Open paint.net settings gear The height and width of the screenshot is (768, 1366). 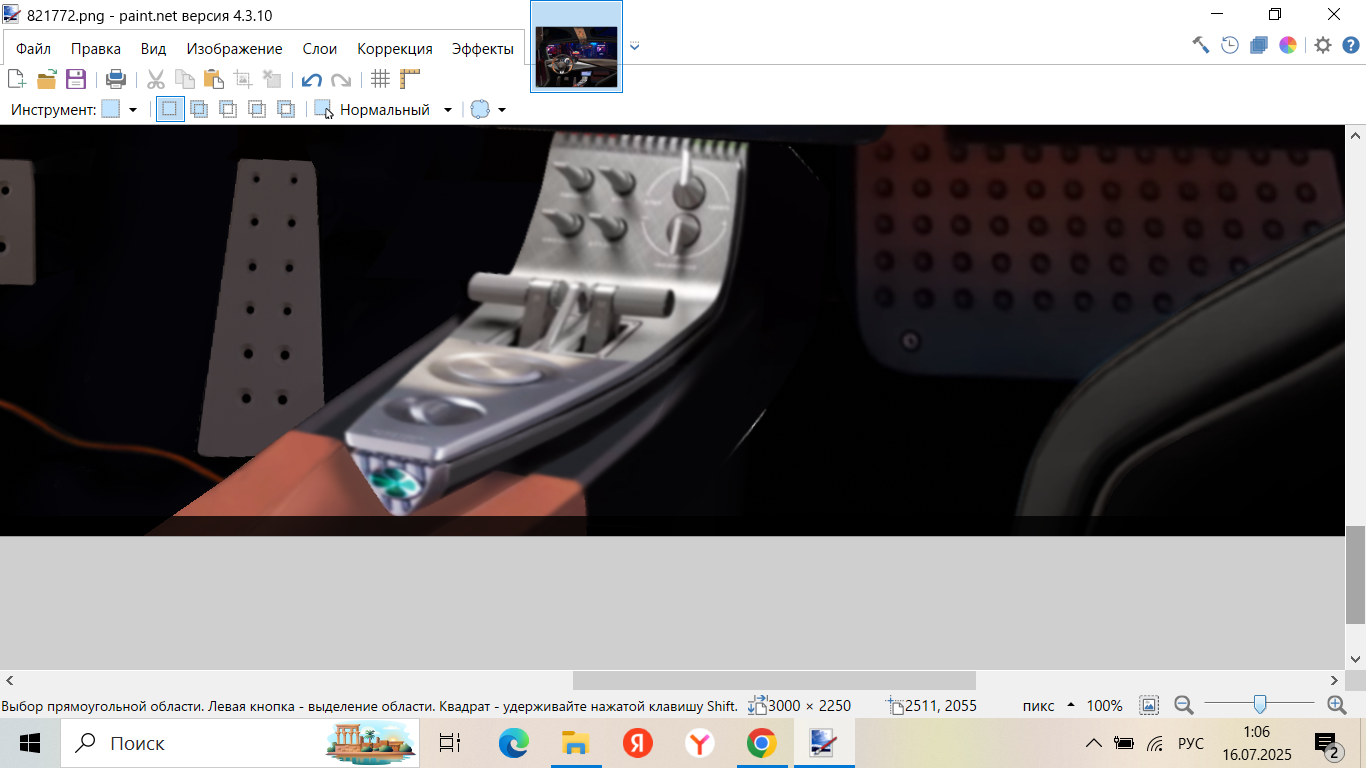(1323, 45)
